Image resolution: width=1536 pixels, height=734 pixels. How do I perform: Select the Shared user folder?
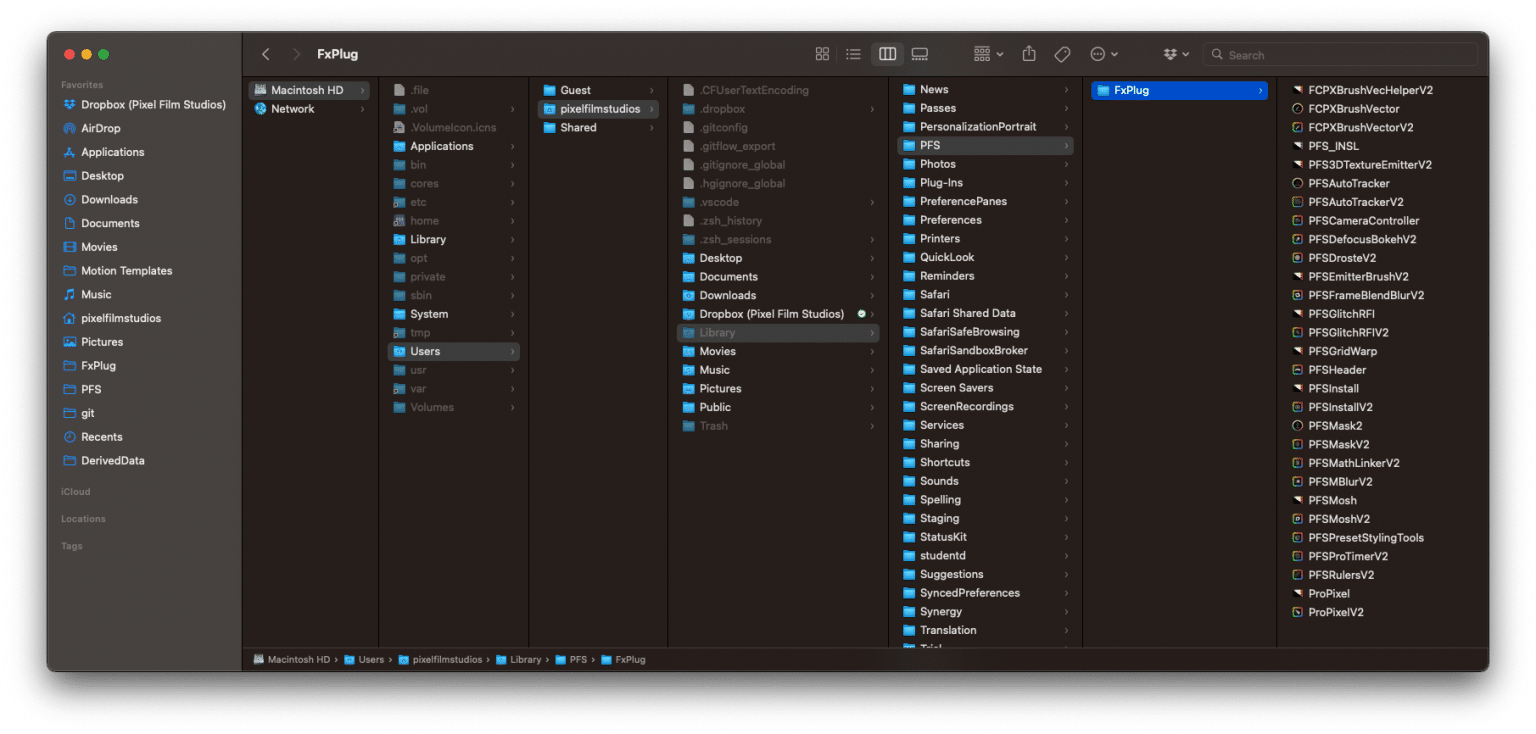pos(598,128)
